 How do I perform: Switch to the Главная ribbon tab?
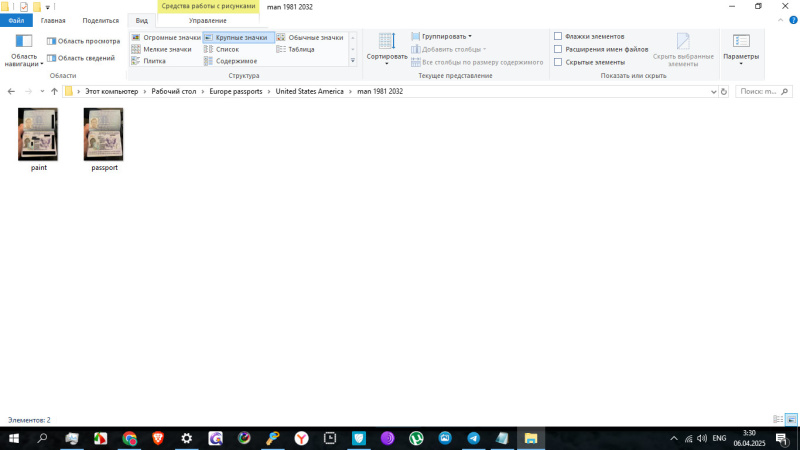pos(53,20)
